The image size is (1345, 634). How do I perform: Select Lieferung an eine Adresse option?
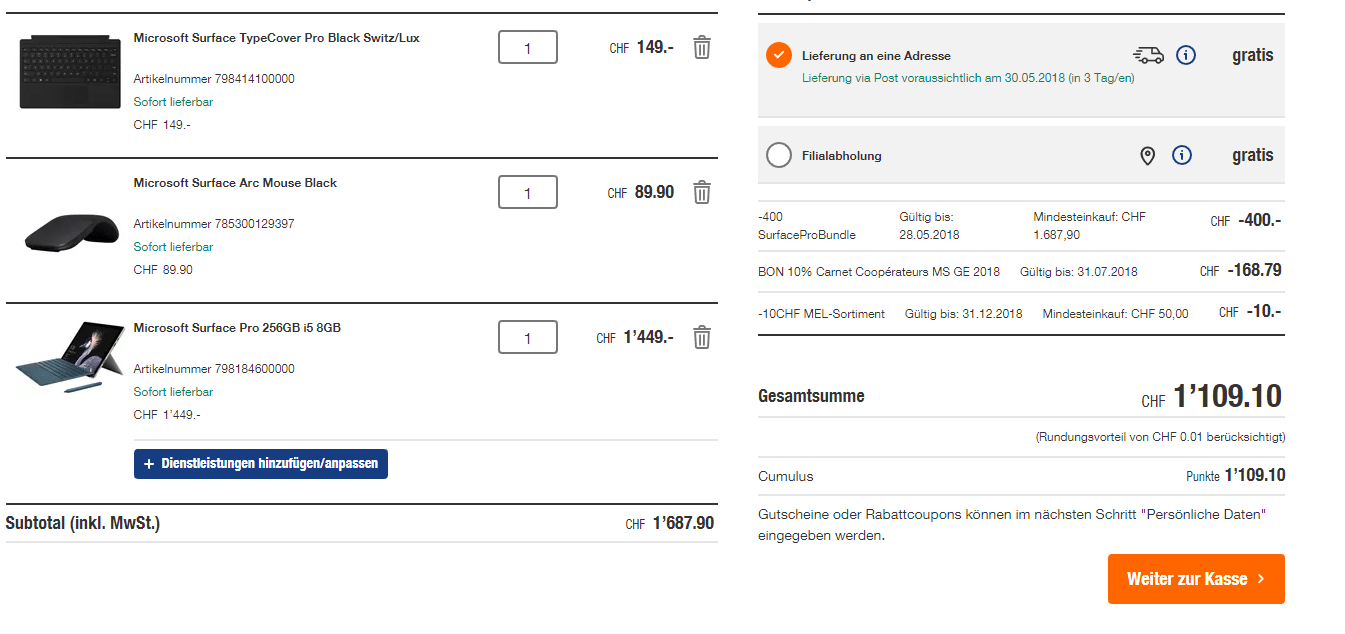(x=779, y=56)
